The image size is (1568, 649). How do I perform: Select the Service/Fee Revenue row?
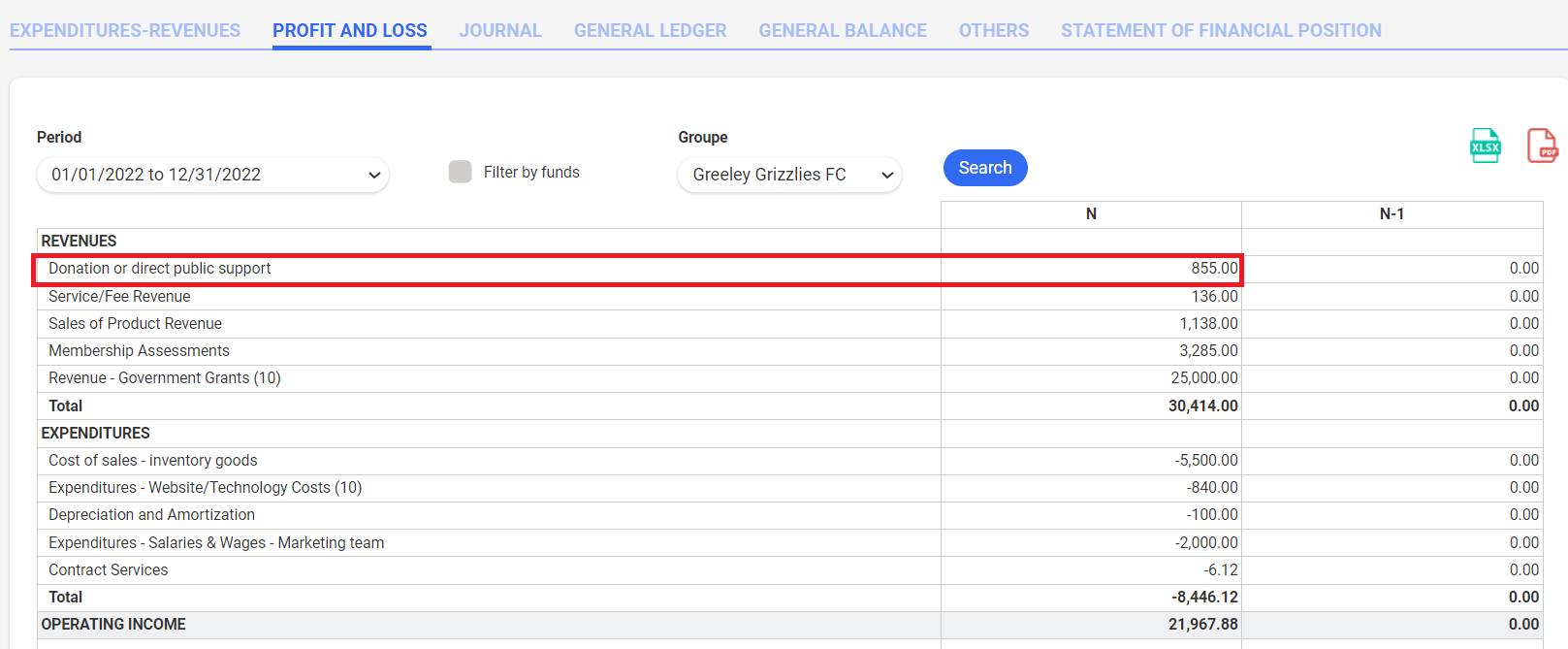click(119, 297)
